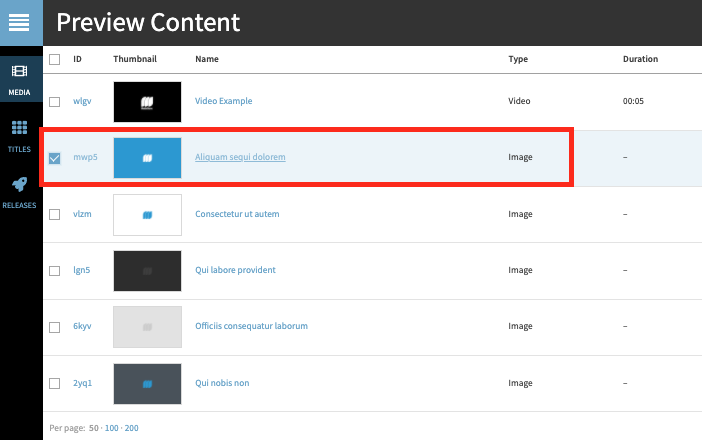Click the 6kyv ID link
702x440 pixels.
82,326
